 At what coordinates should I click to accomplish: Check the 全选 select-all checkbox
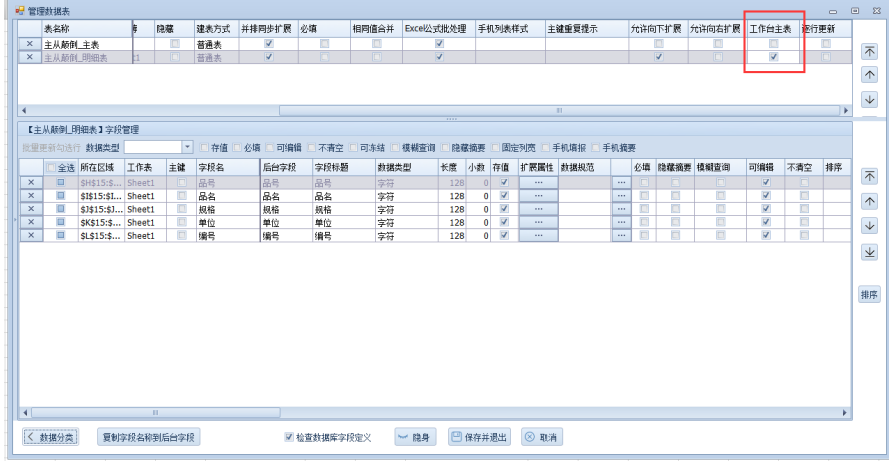tap(52, 168)
